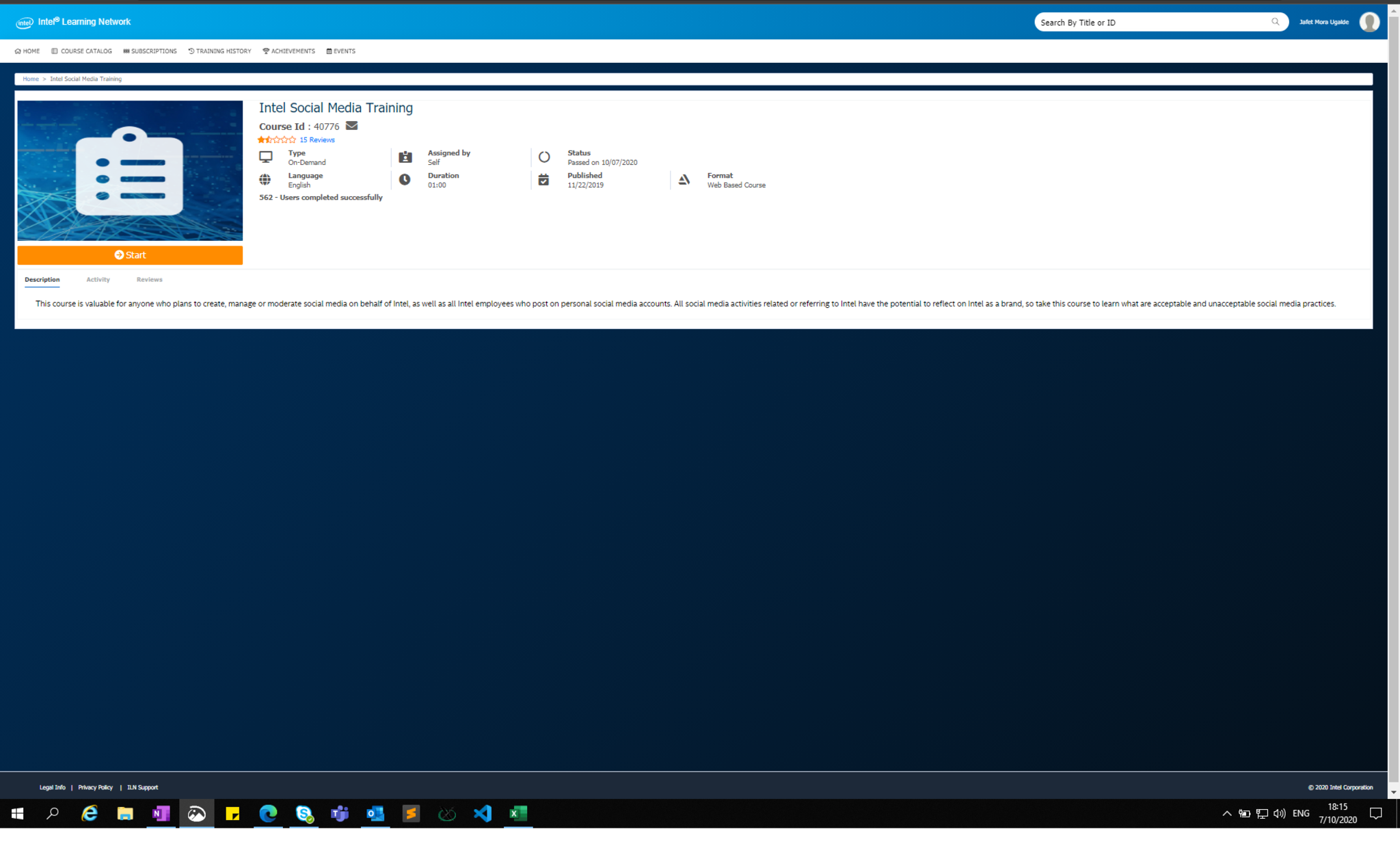Show hidden icons chevron in system tray
This screenshot has height=842, width=1400.
(x=1226, y=813)
